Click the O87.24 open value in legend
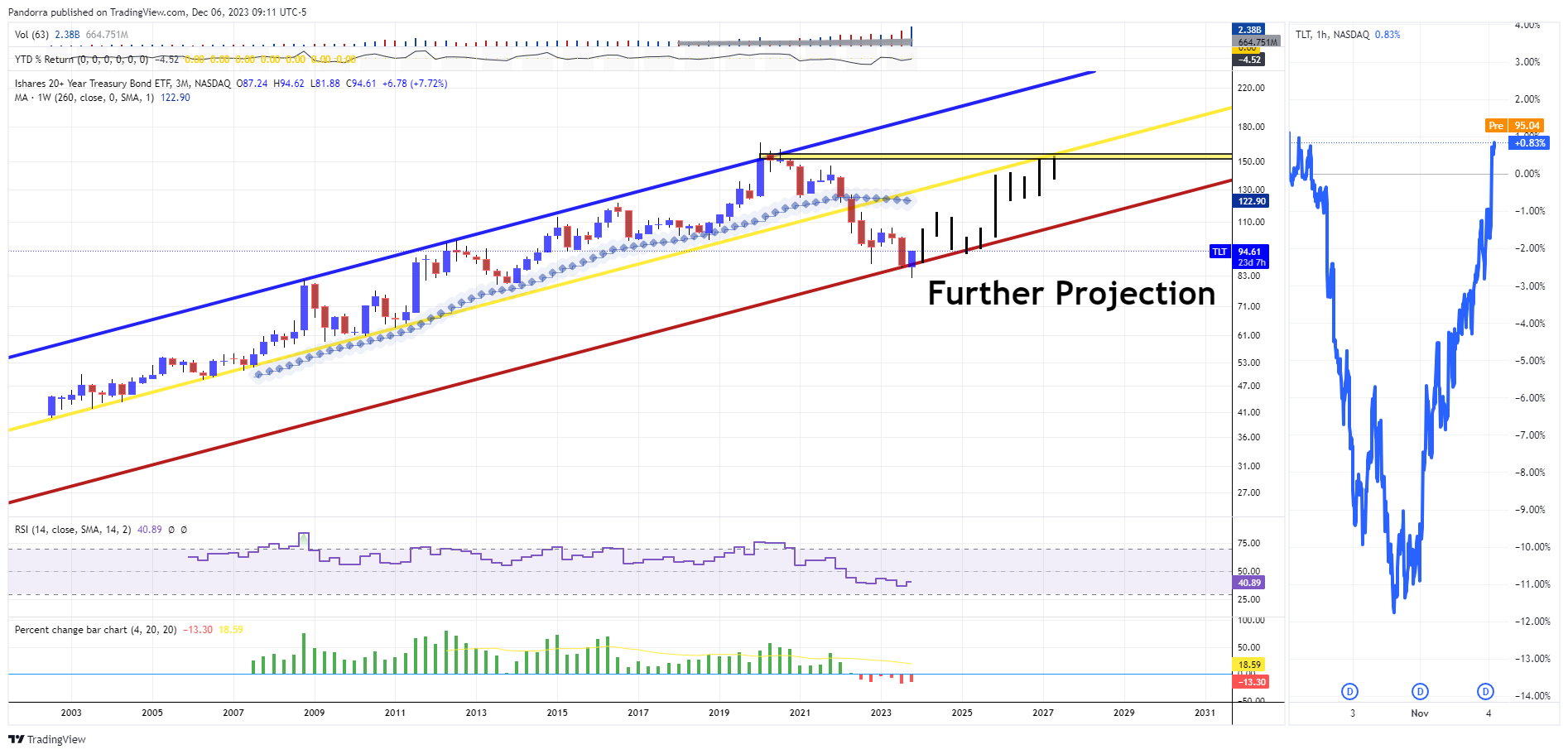This screenshot has height=754, width=1568. pyautogui.click(x=252, y=84)
